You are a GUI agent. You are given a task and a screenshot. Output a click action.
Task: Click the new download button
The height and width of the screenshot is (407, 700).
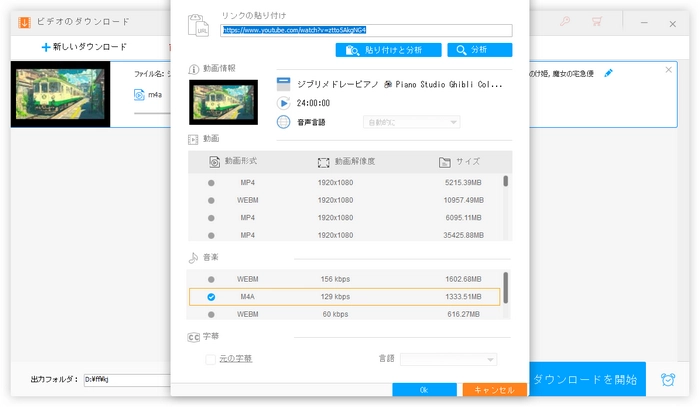click(x=84, y=47)
